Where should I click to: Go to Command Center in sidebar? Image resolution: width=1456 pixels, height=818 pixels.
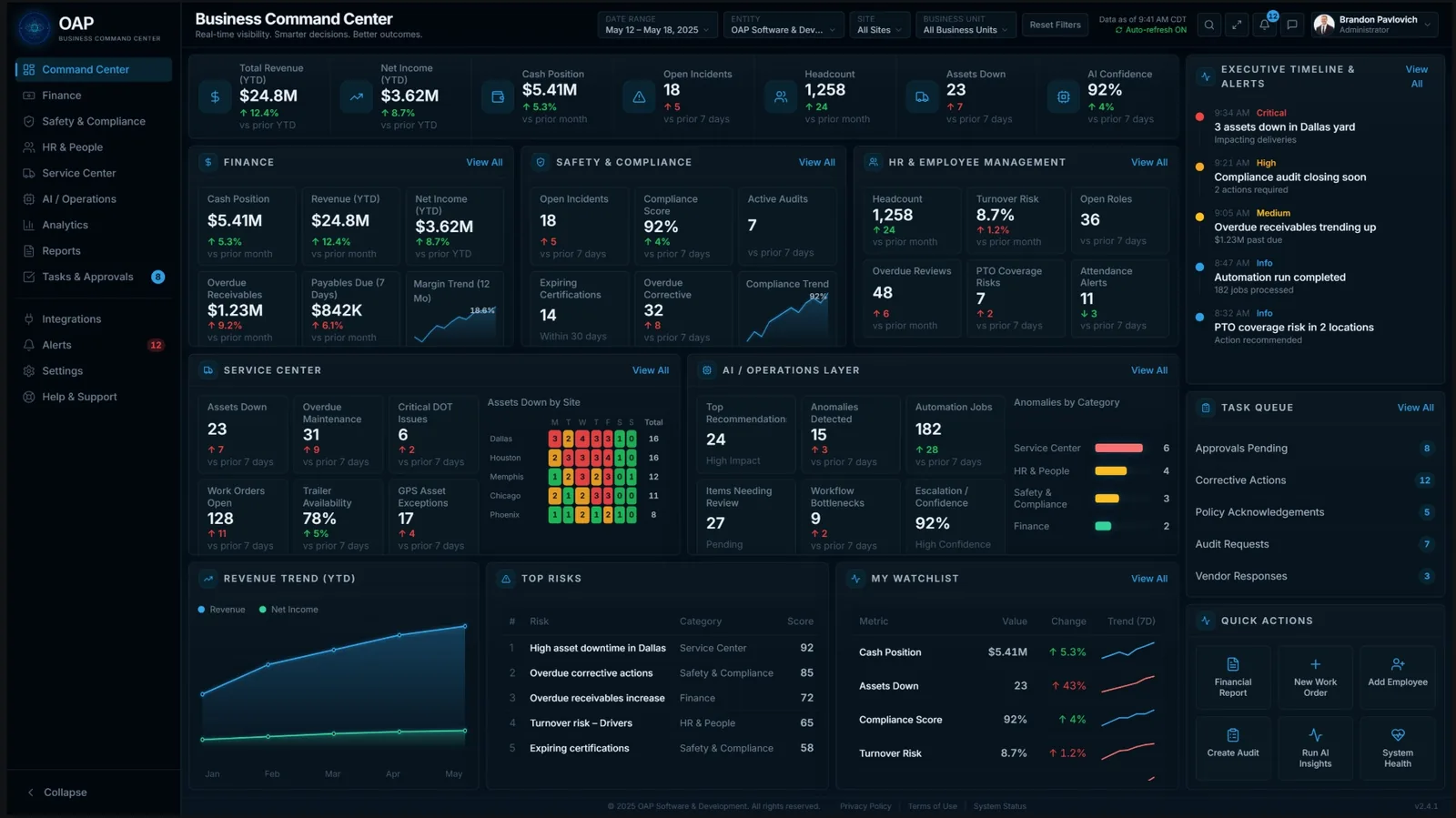[x=93, y=69]
